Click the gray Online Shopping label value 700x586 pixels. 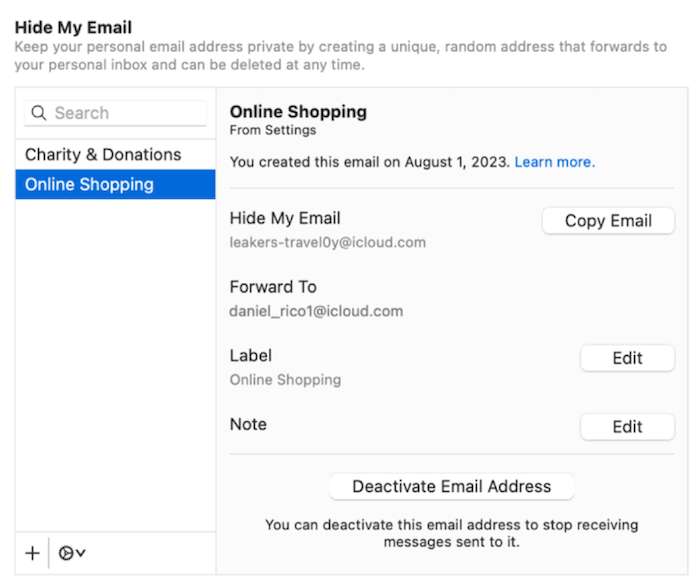pyautogui.click(x=285, y=380)
